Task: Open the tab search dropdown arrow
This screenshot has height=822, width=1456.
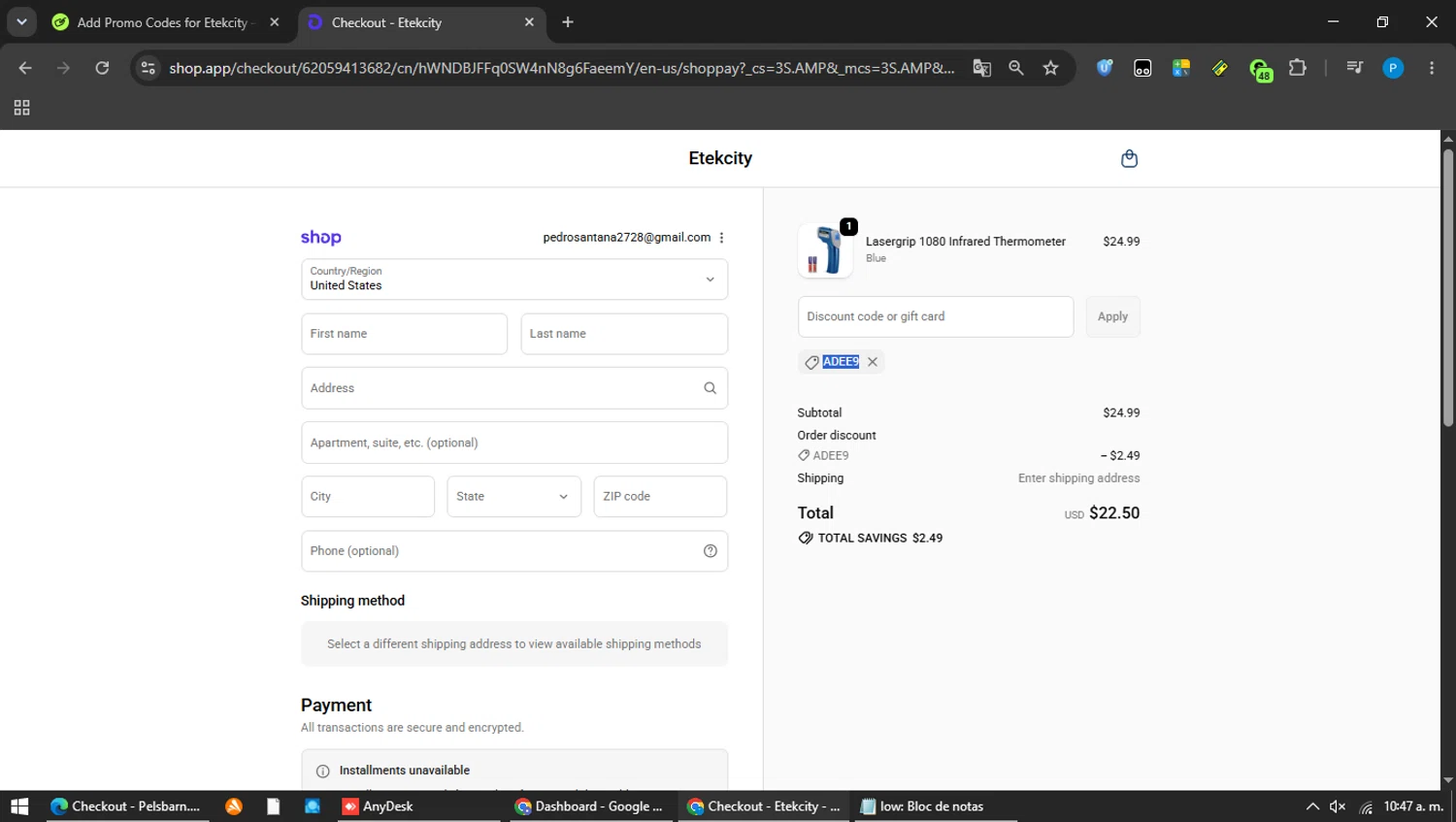Action: (x=21, y=22)
